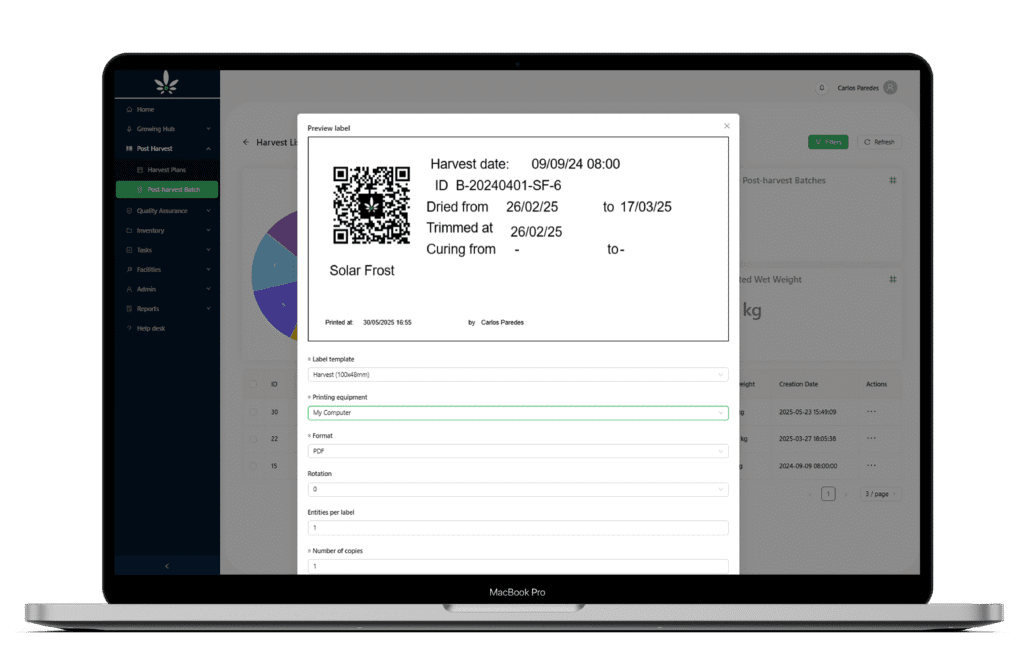Select Harvest Plans in sidebar submenu

166,170
